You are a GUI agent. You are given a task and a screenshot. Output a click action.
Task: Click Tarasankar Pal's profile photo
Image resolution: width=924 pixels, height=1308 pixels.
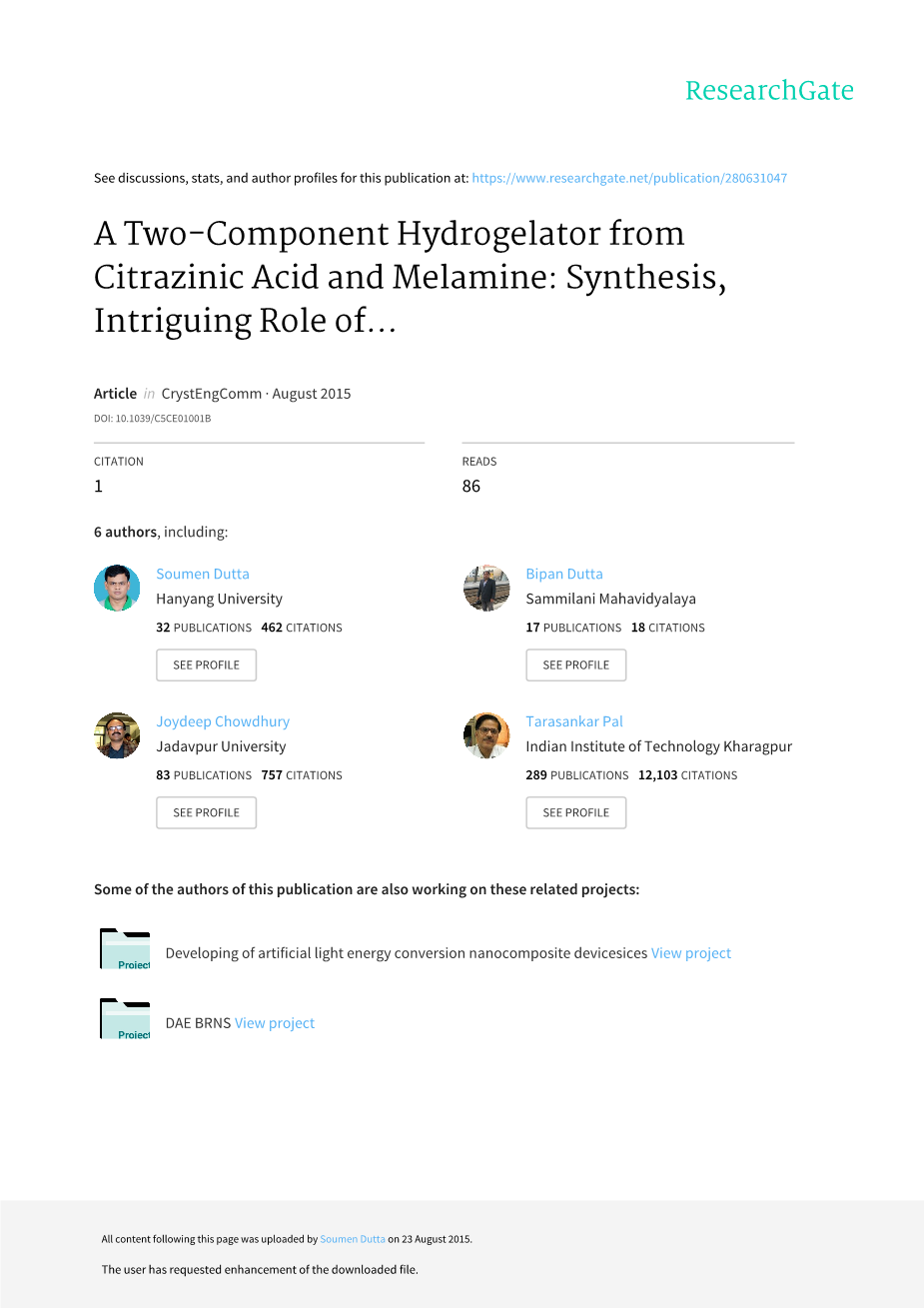(x=486, y=735)
